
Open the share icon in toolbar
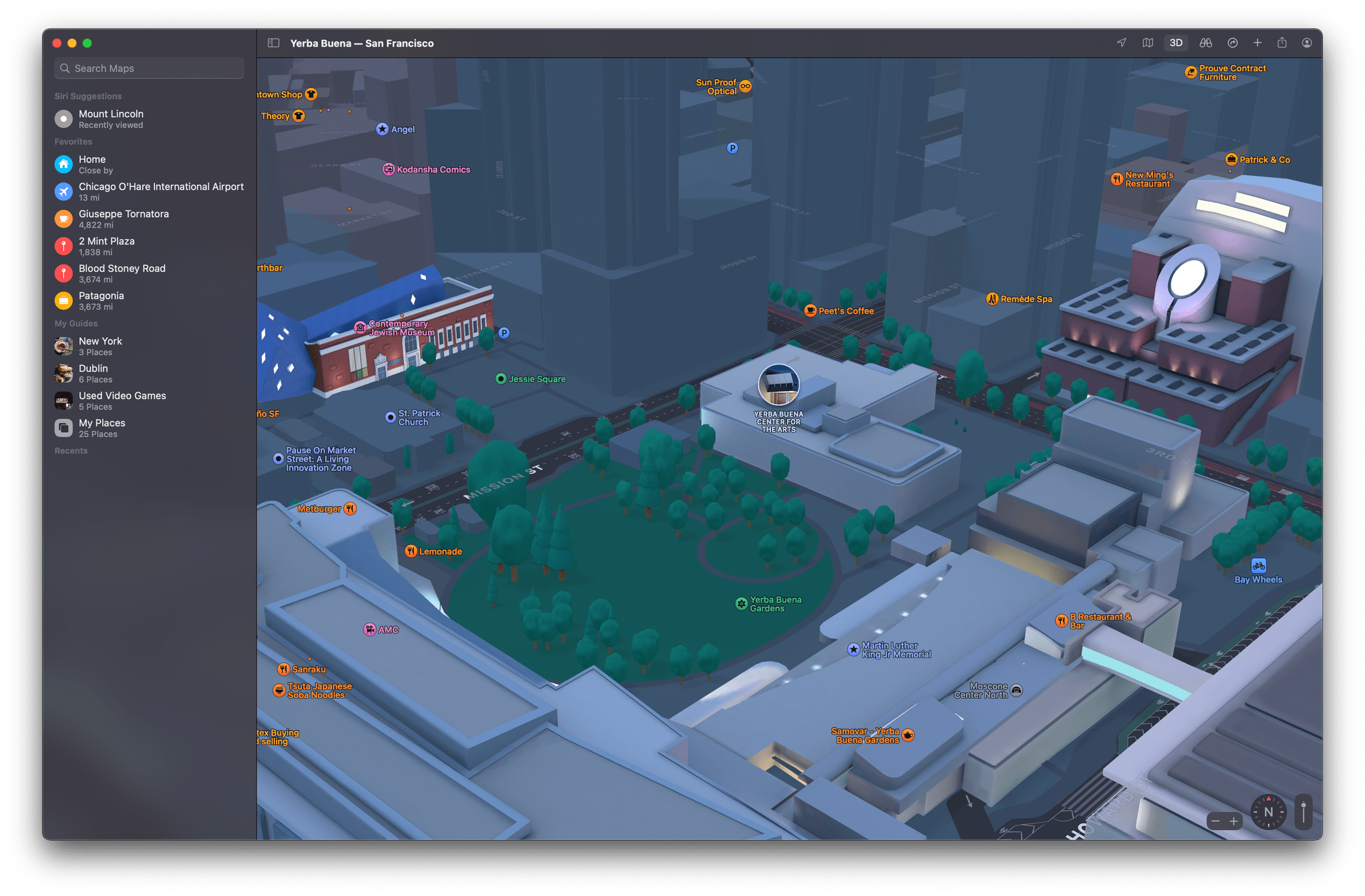coord(1282,43)
